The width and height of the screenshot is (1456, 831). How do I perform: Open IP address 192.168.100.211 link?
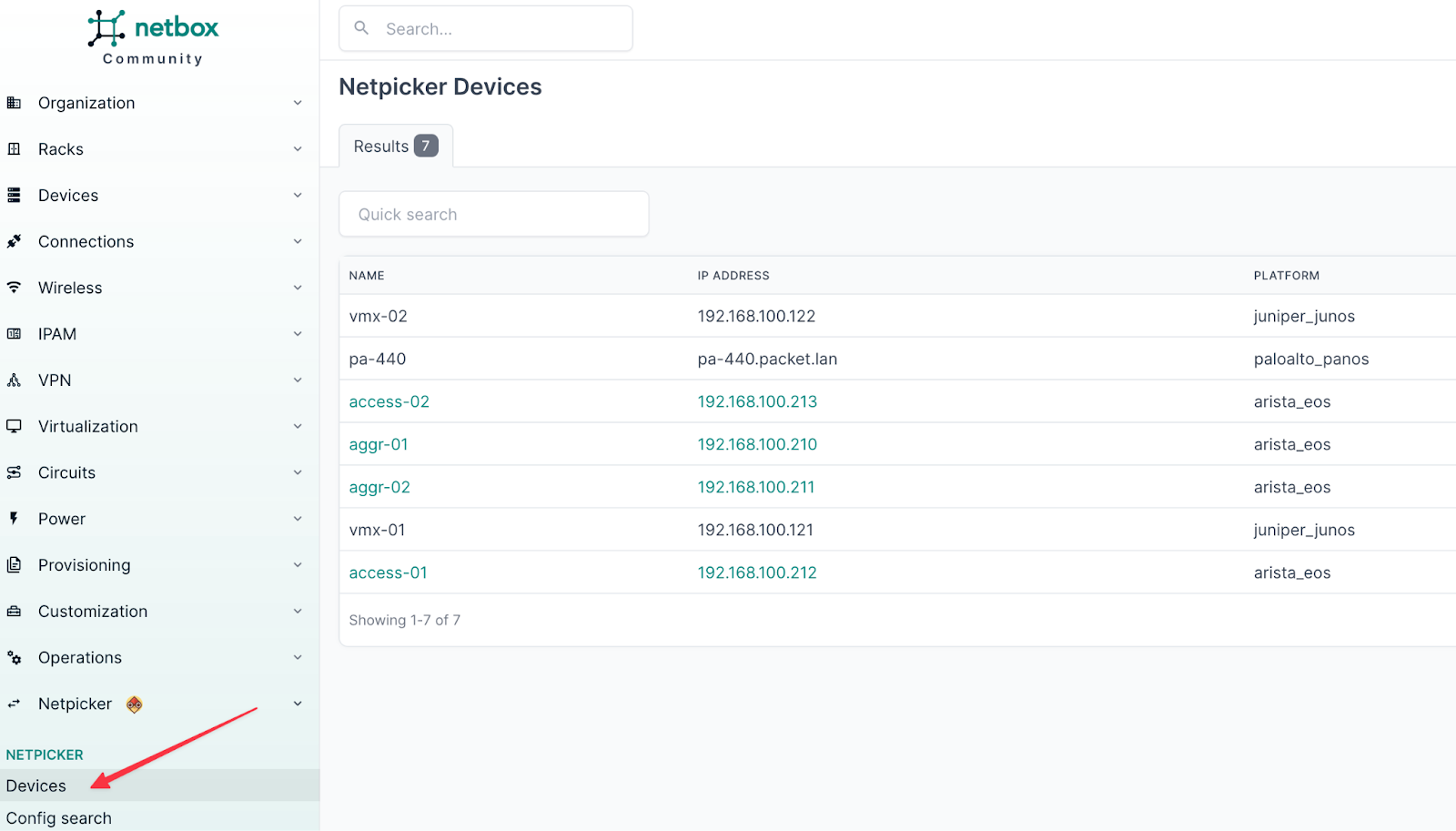[756, 487]
